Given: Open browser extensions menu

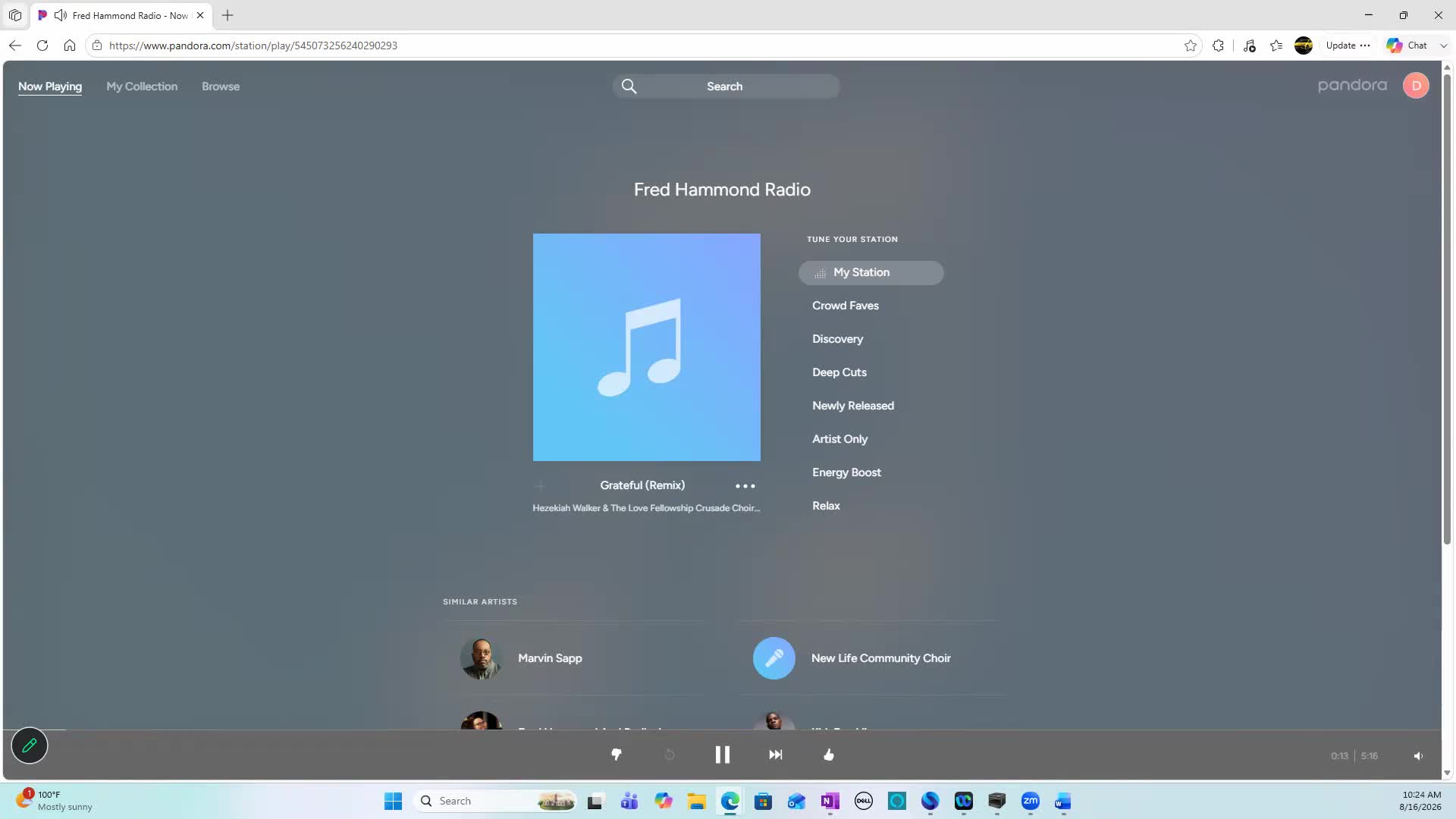Looking at the screenshot, I should pyautogui.click(x=1218, y=45).
